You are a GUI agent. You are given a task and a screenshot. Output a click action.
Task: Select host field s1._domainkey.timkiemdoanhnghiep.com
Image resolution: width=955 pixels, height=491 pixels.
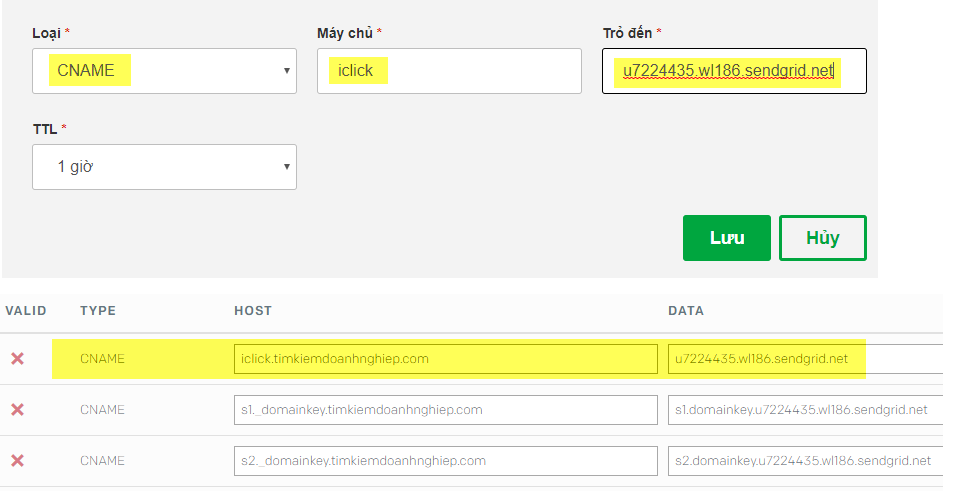point(445,410)
